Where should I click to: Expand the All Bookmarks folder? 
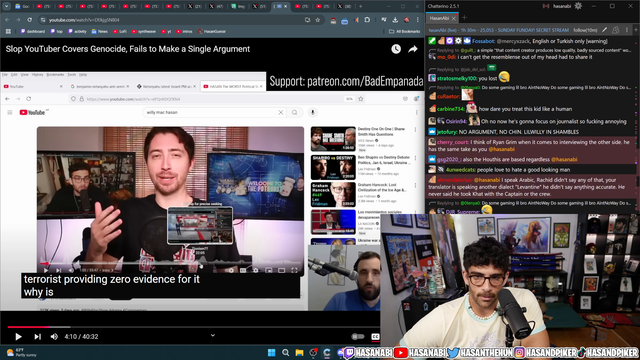[404, 31]
